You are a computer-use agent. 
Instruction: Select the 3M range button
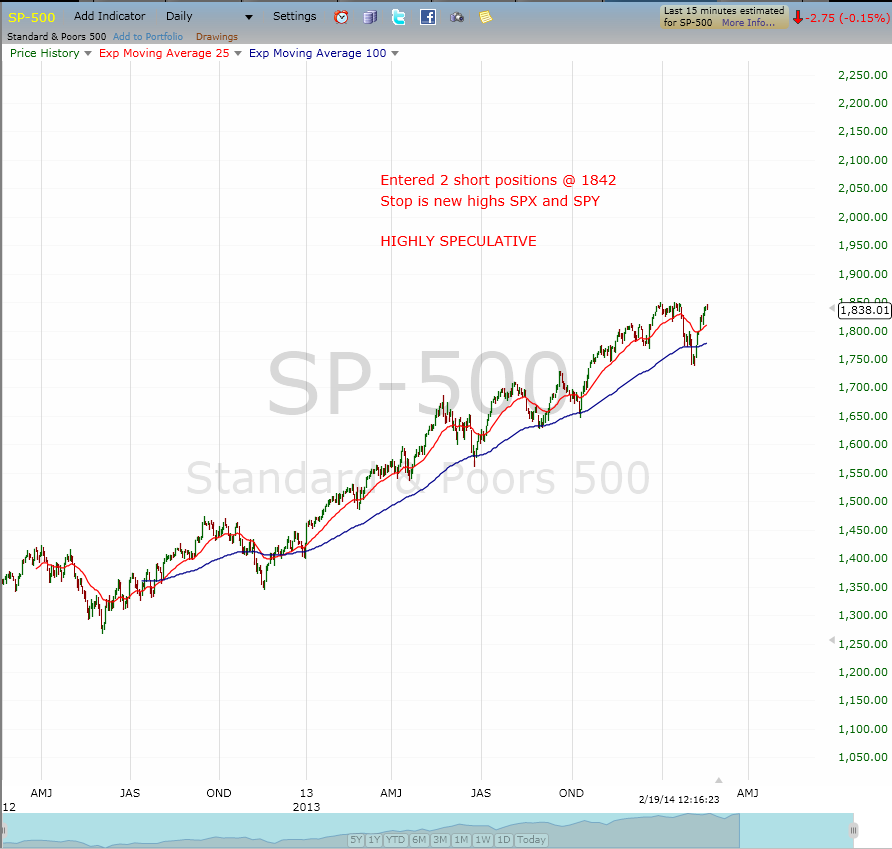click(440, 839)
